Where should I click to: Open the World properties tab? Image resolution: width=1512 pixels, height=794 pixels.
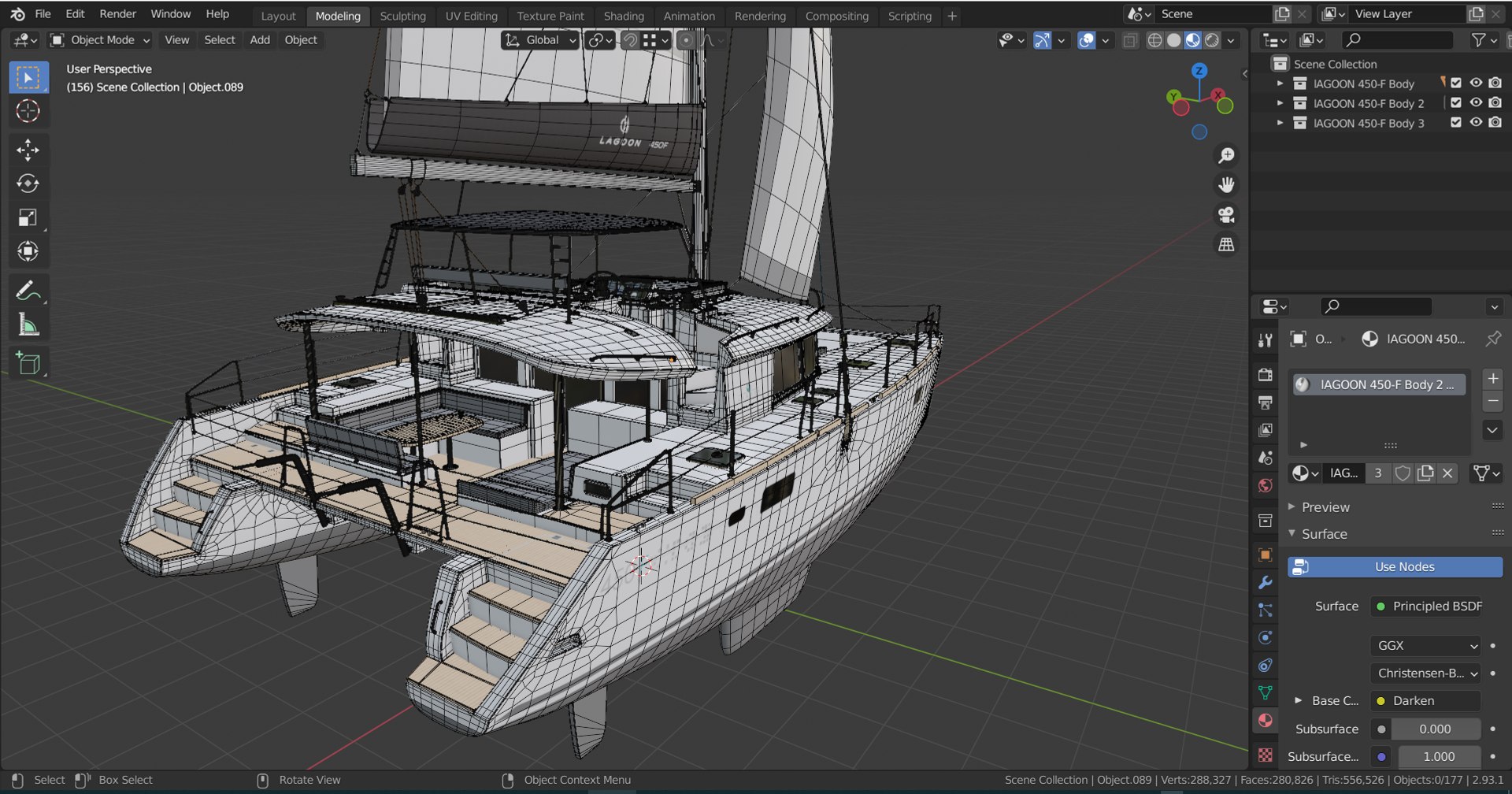pos(1265,485)
